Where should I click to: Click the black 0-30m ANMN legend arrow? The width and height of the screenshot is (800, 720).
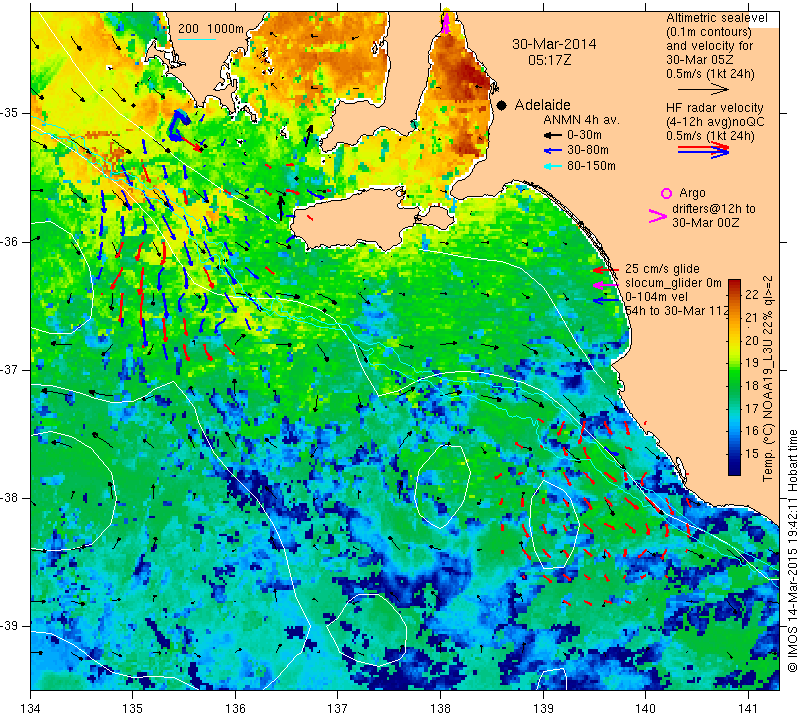pos(552,135)
